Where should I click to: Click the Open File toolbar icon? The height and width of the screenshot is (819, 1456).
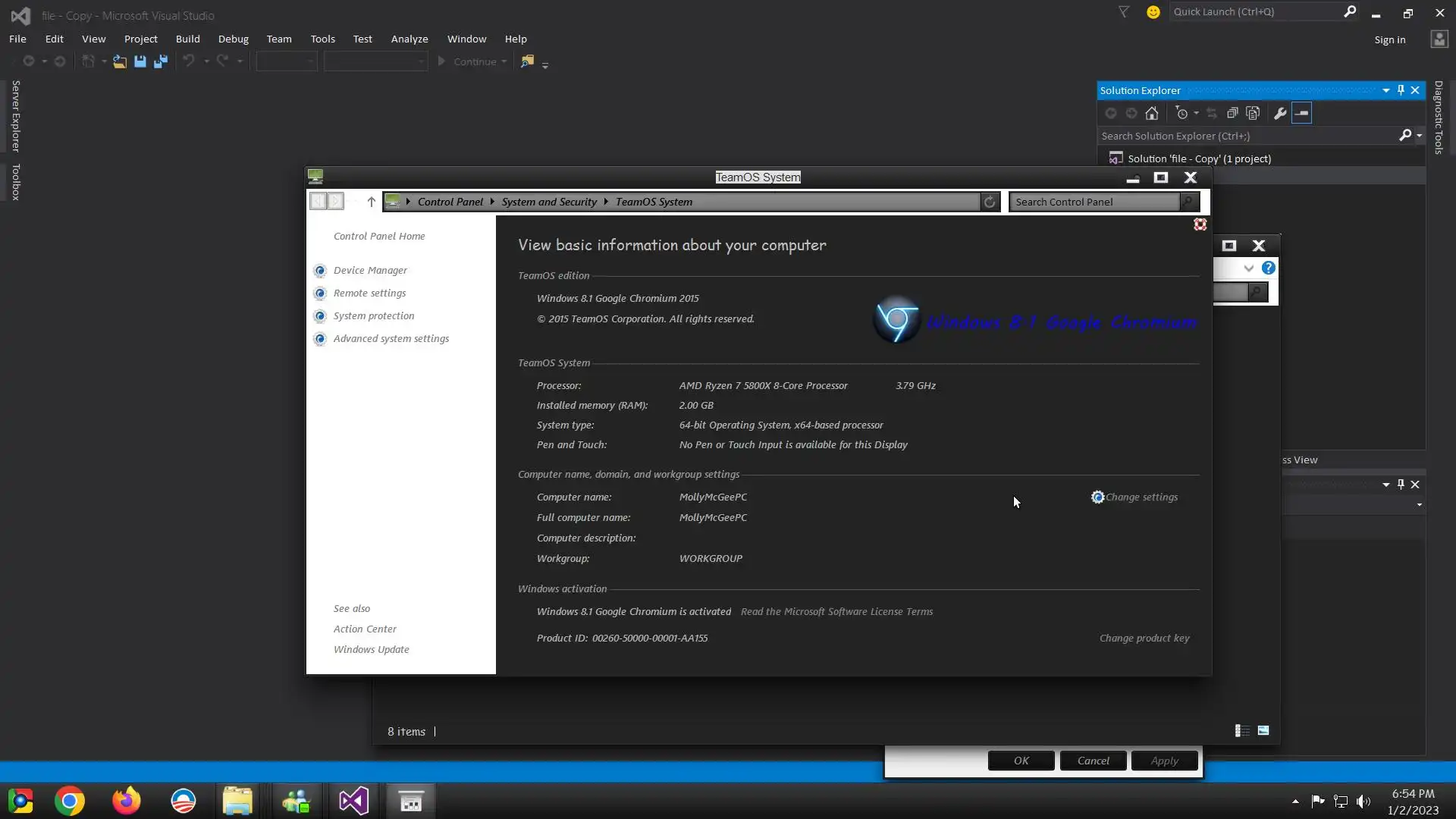[120, 61]
